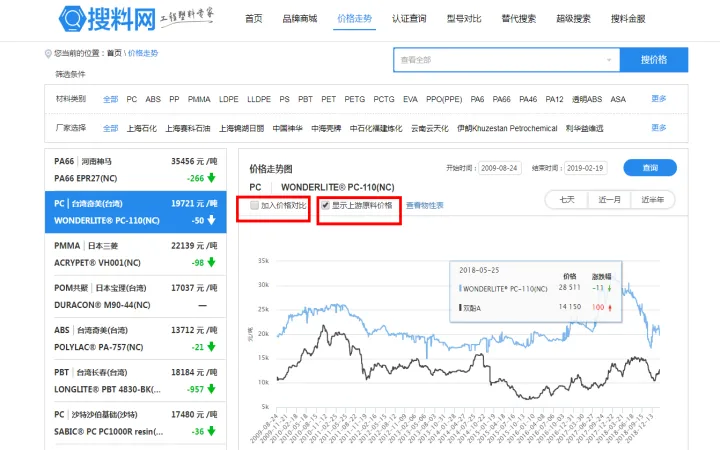Filter material category by LDPE
Viewport: 720px width, 450px height.
click(229, 99)
